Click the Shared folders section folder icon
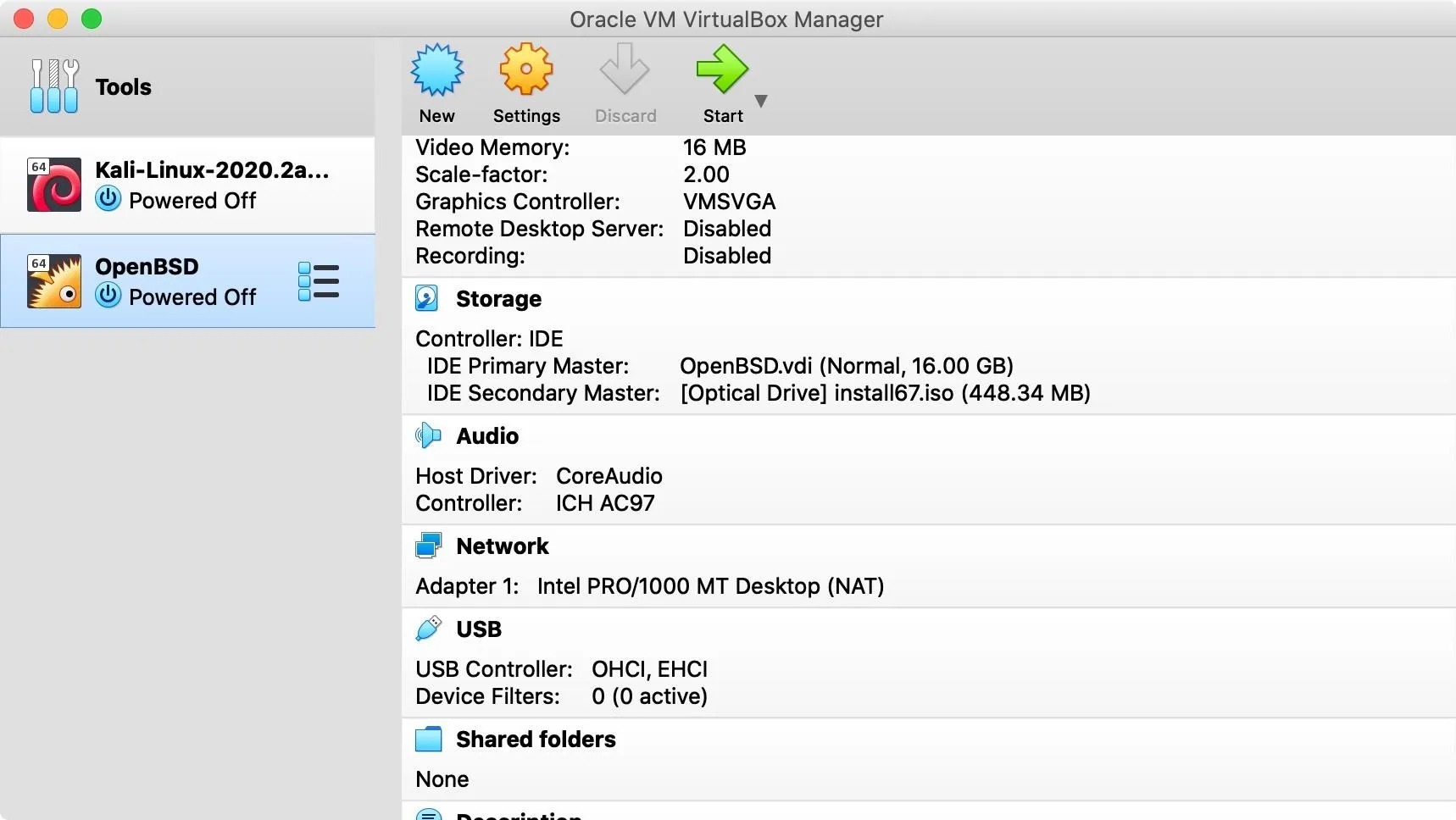Viewport: 1456px width, 820px height. point(428,739)
